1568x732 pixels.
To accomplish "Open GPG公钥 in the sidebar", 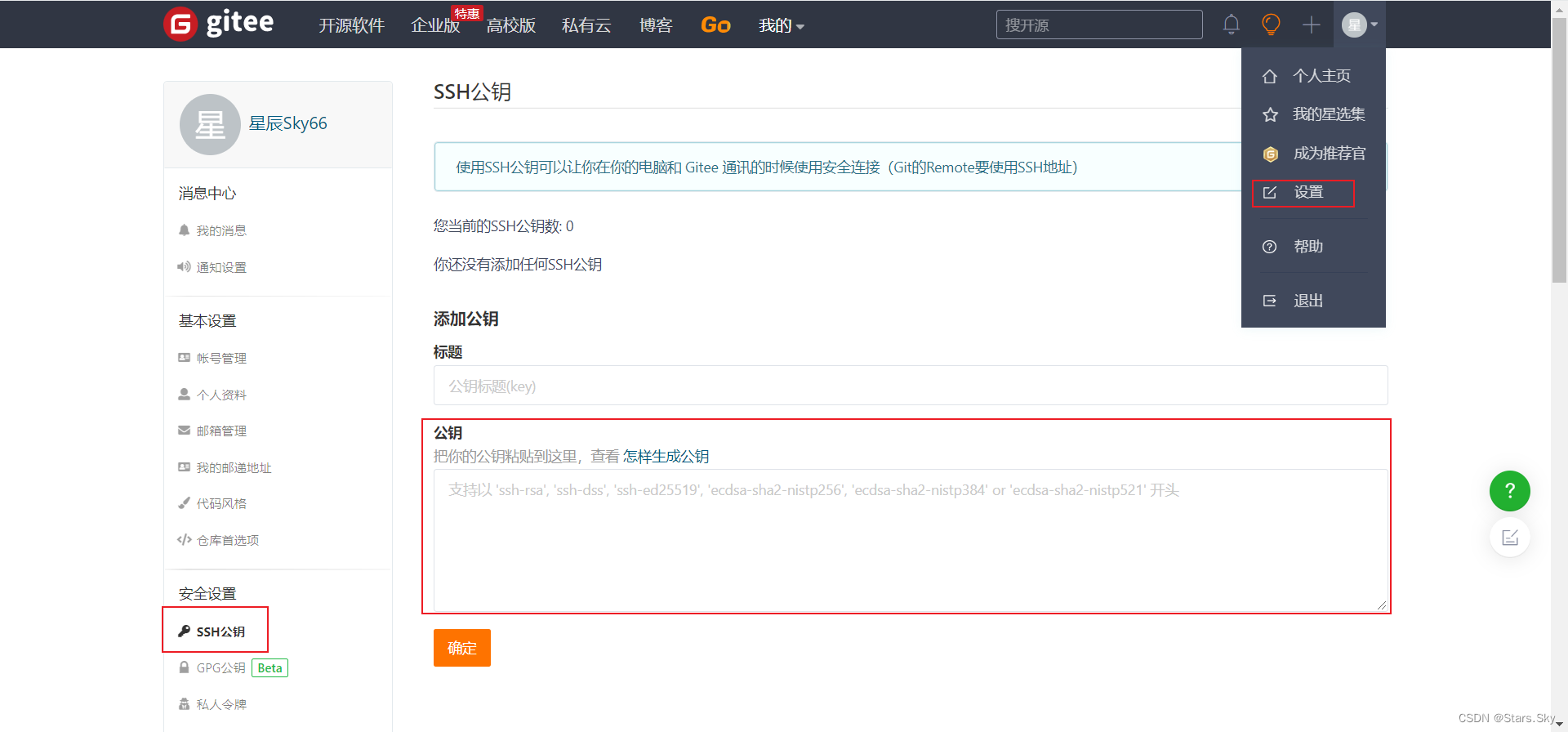I will coord(220,667).
